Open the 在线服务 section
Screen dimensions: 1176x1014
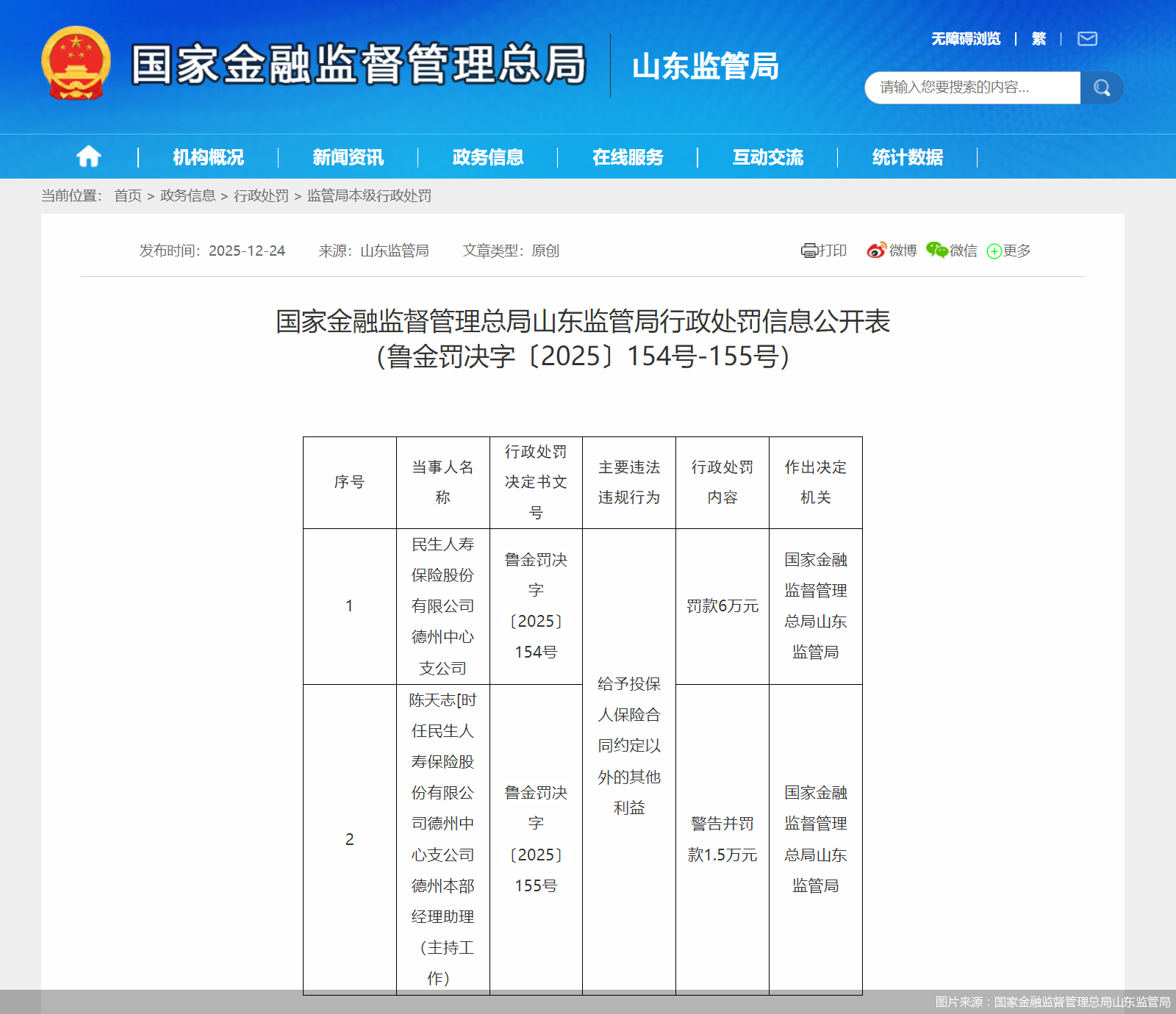click(x=628, y=157)
